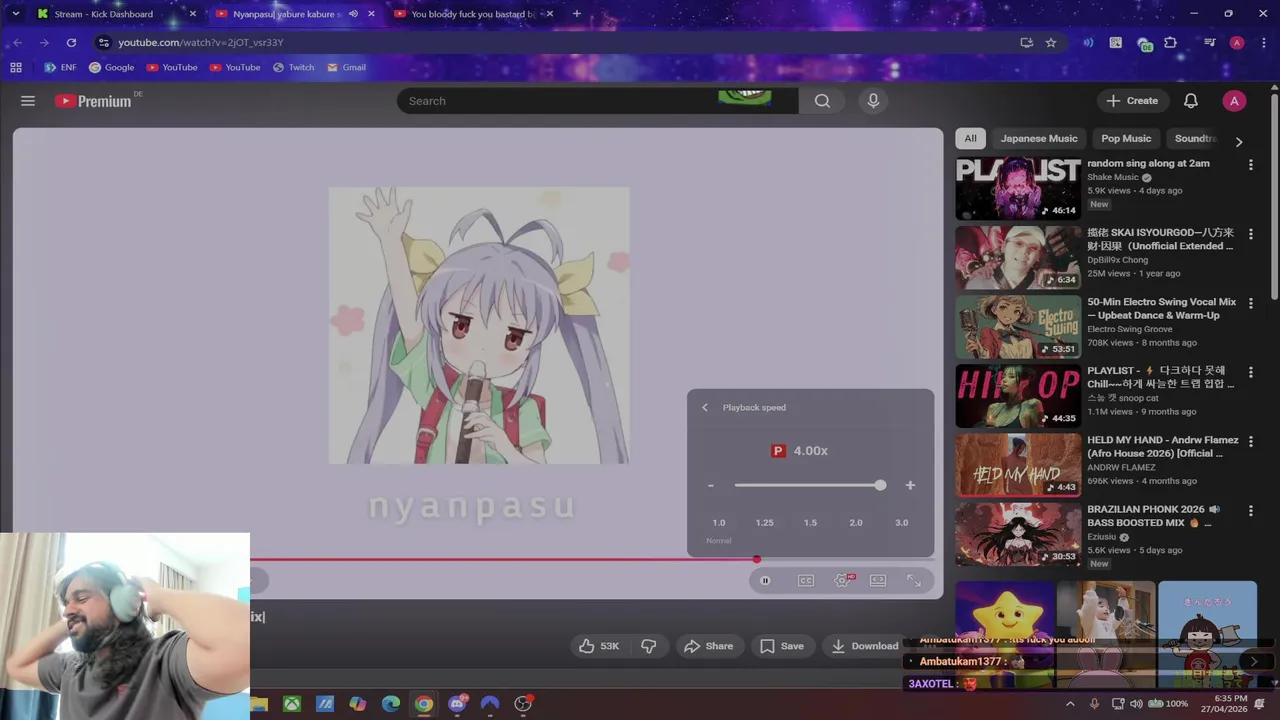Download the video
The height and width of the screenshot is (720, 1280).
pos(864,646)
